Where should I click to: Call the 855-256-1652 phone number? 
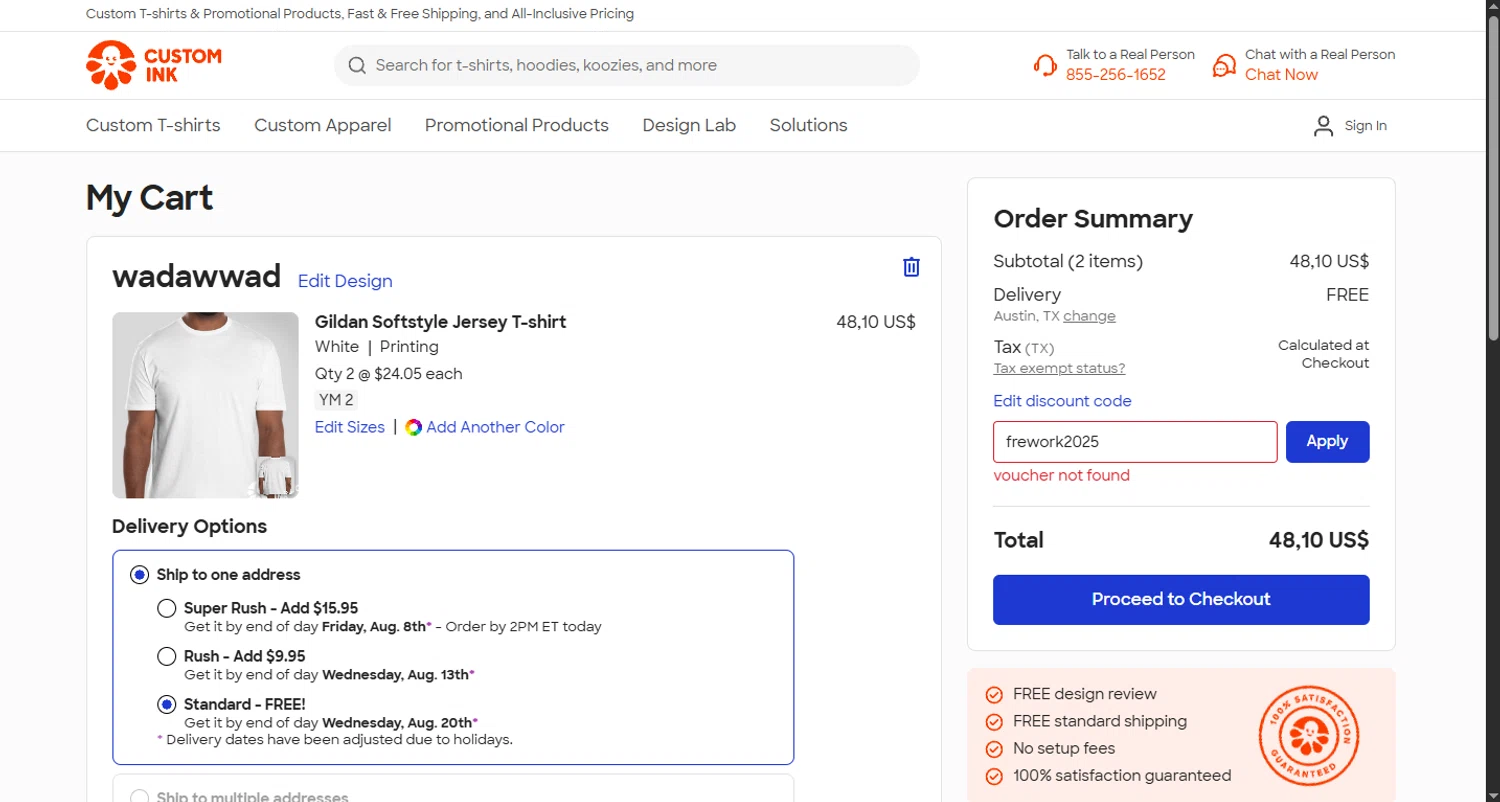[1116, 75]
